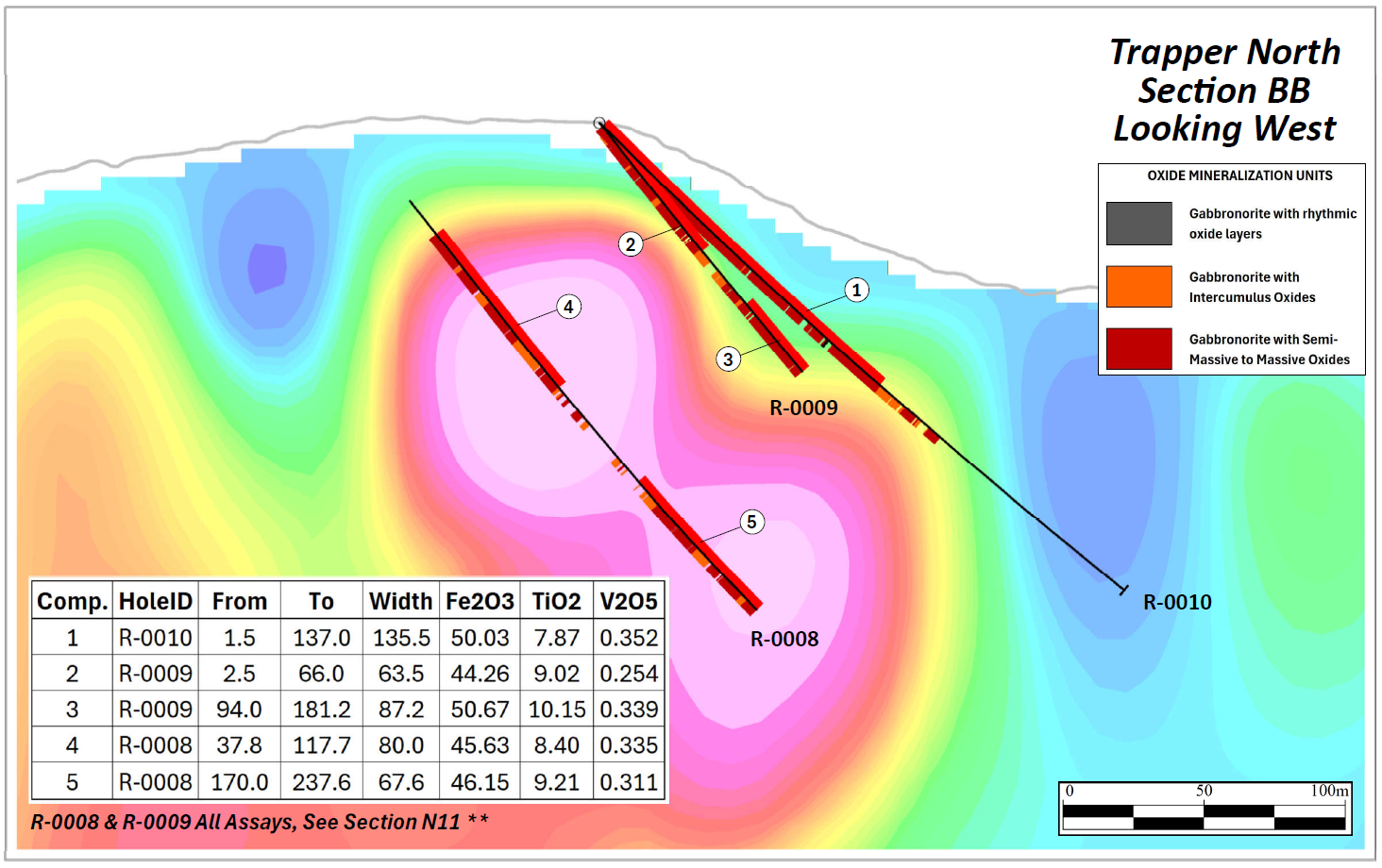Select the circled number 5 marker
Screen dimensions: 1382x868
click(751, 522)
